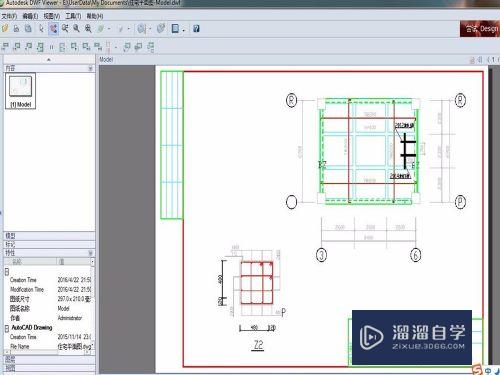This screenshot has height=375, width=500.
Task: Collapse the 内容 contents panel chevron
Action: click(x=90, y=68)
